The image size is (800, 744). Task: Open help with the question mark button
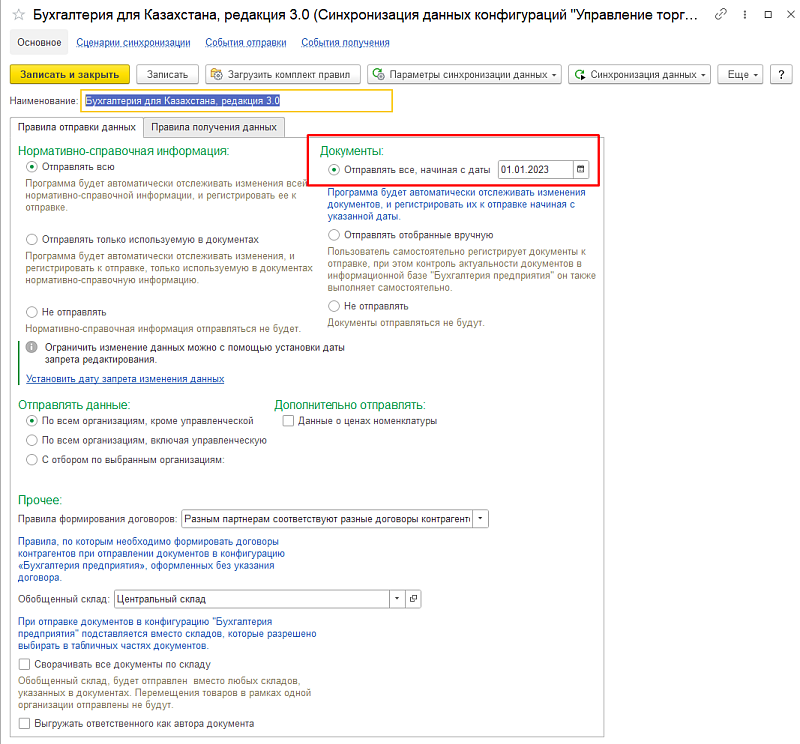780,75
